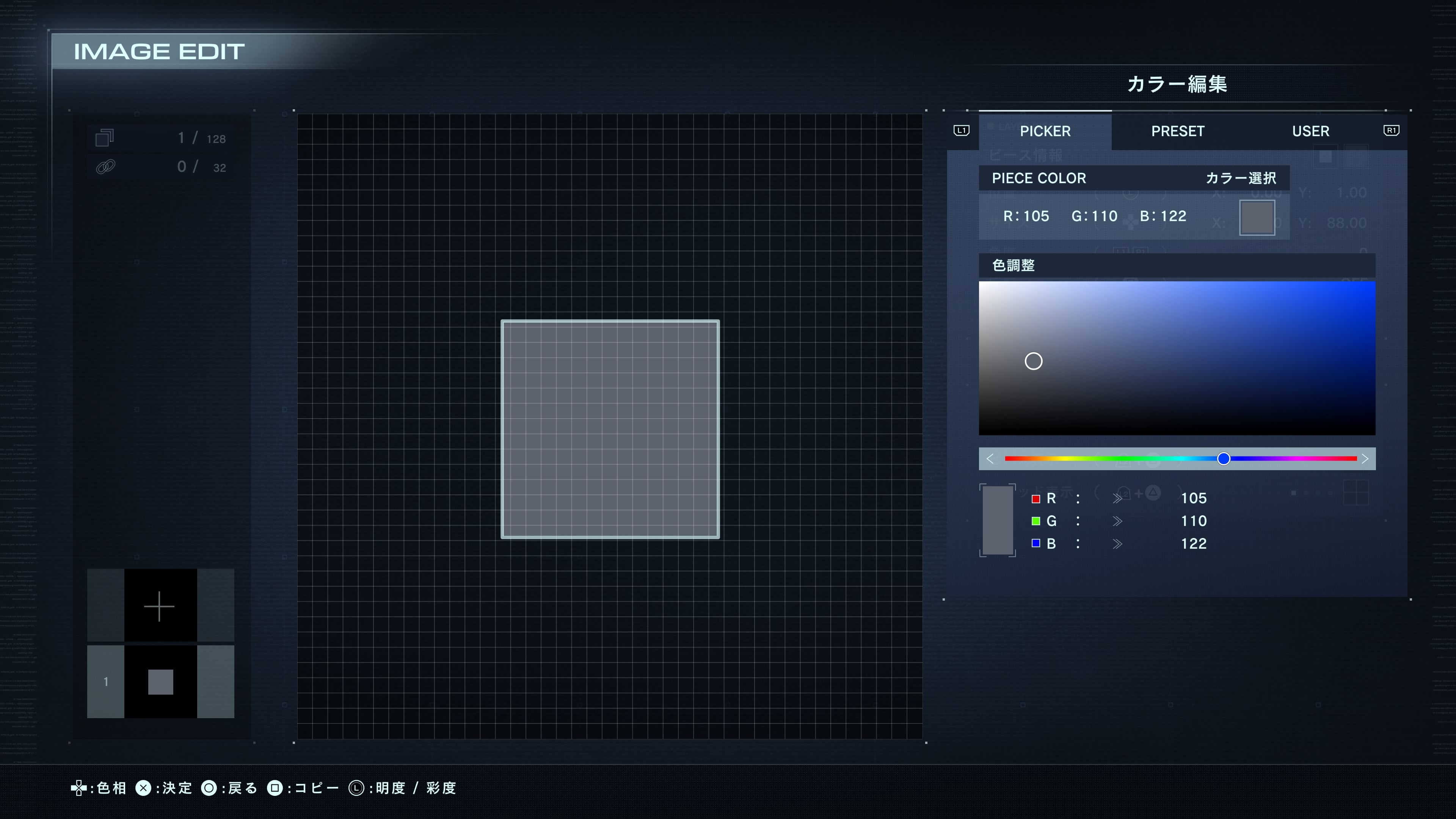Click the blue hue slider handle
Viewport: 1456px width, 819px height.
[1224, 459]
